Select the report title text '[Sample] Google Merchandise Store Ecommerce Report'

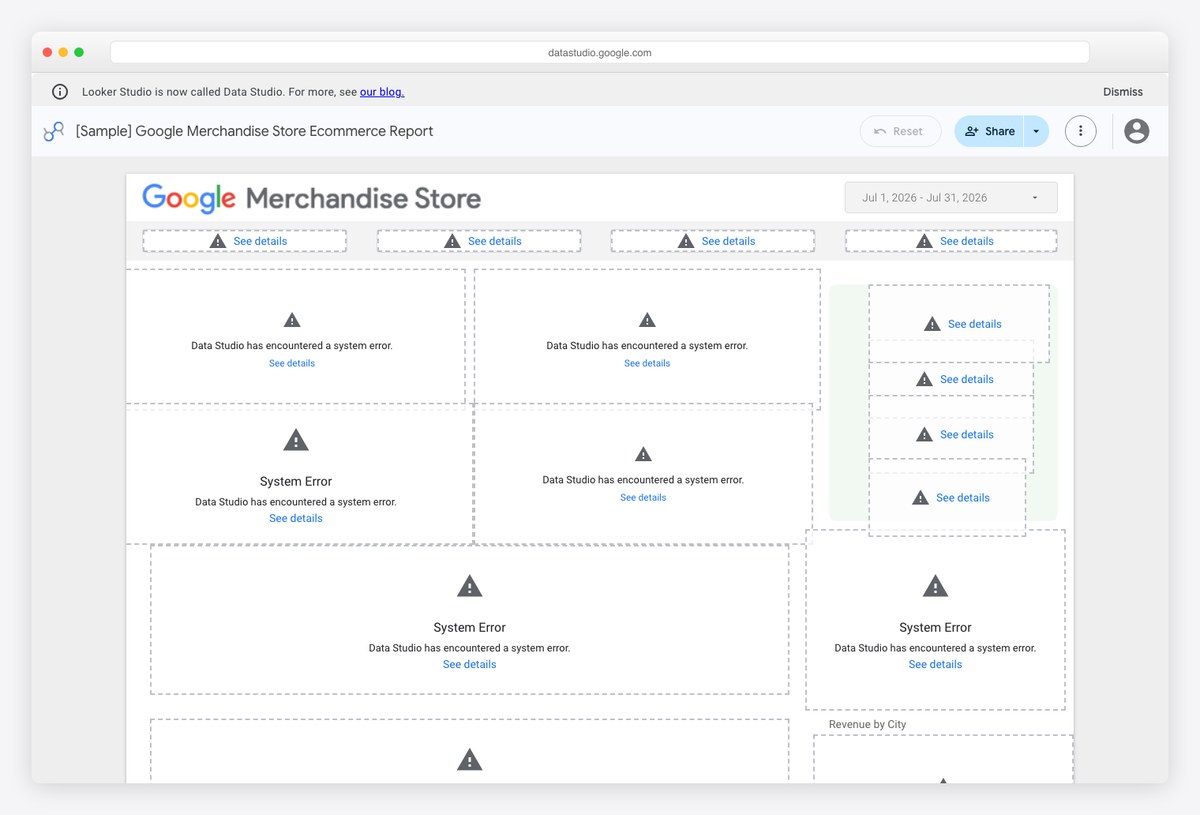point(255,131)
